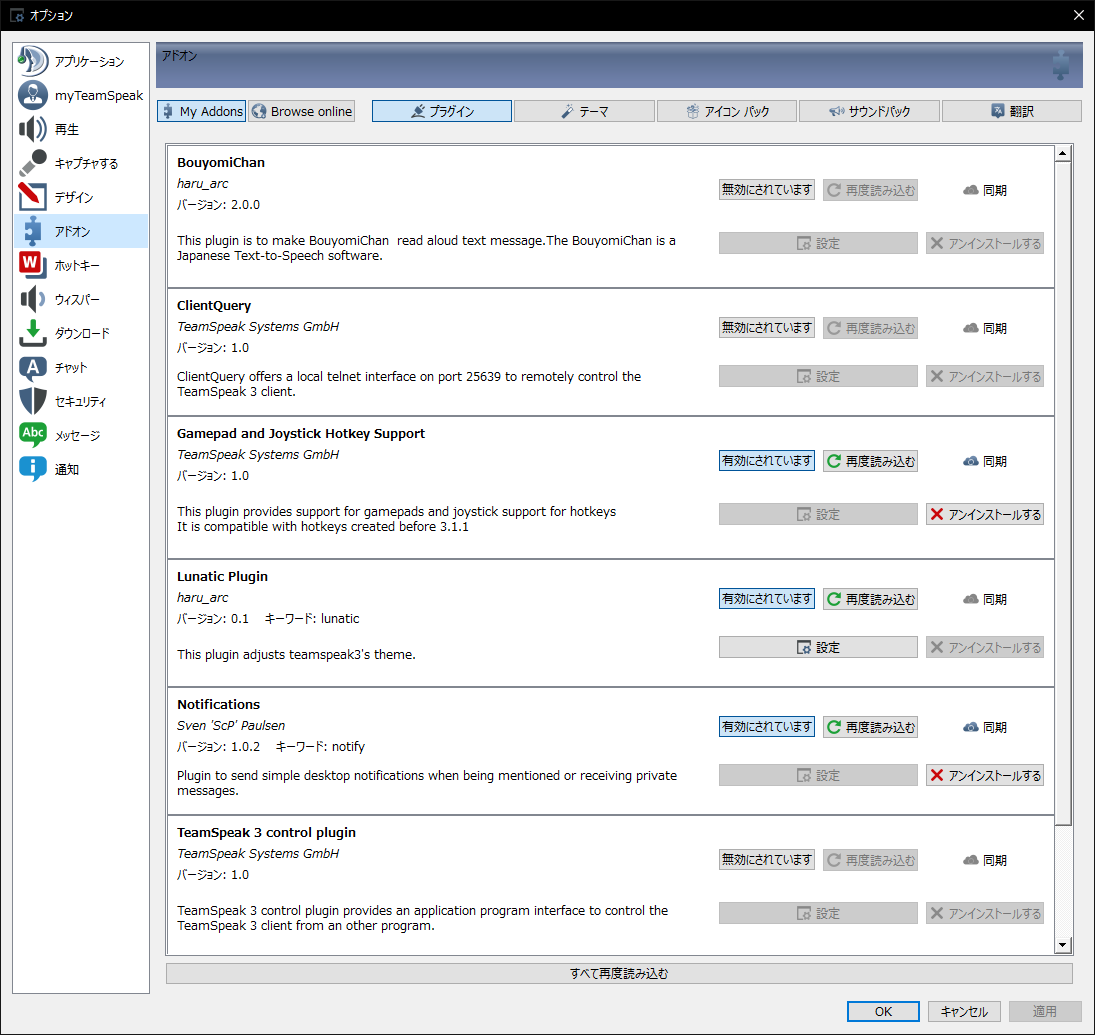Disable Gamepad and Joystick Hotkey Support toggle
1095x1035 pixels.
point(767,461)
